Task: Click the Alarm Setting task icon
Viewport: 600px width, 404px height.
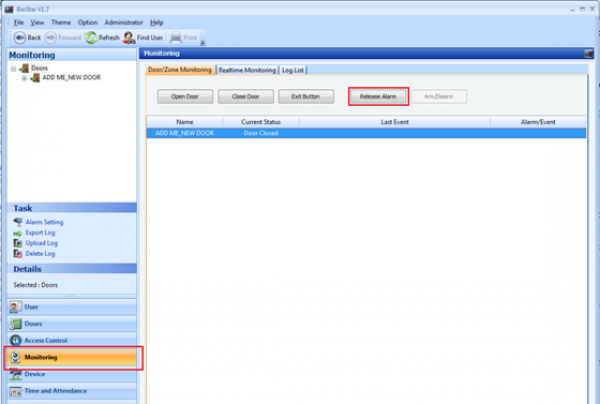Action: [x=17, y=222]
